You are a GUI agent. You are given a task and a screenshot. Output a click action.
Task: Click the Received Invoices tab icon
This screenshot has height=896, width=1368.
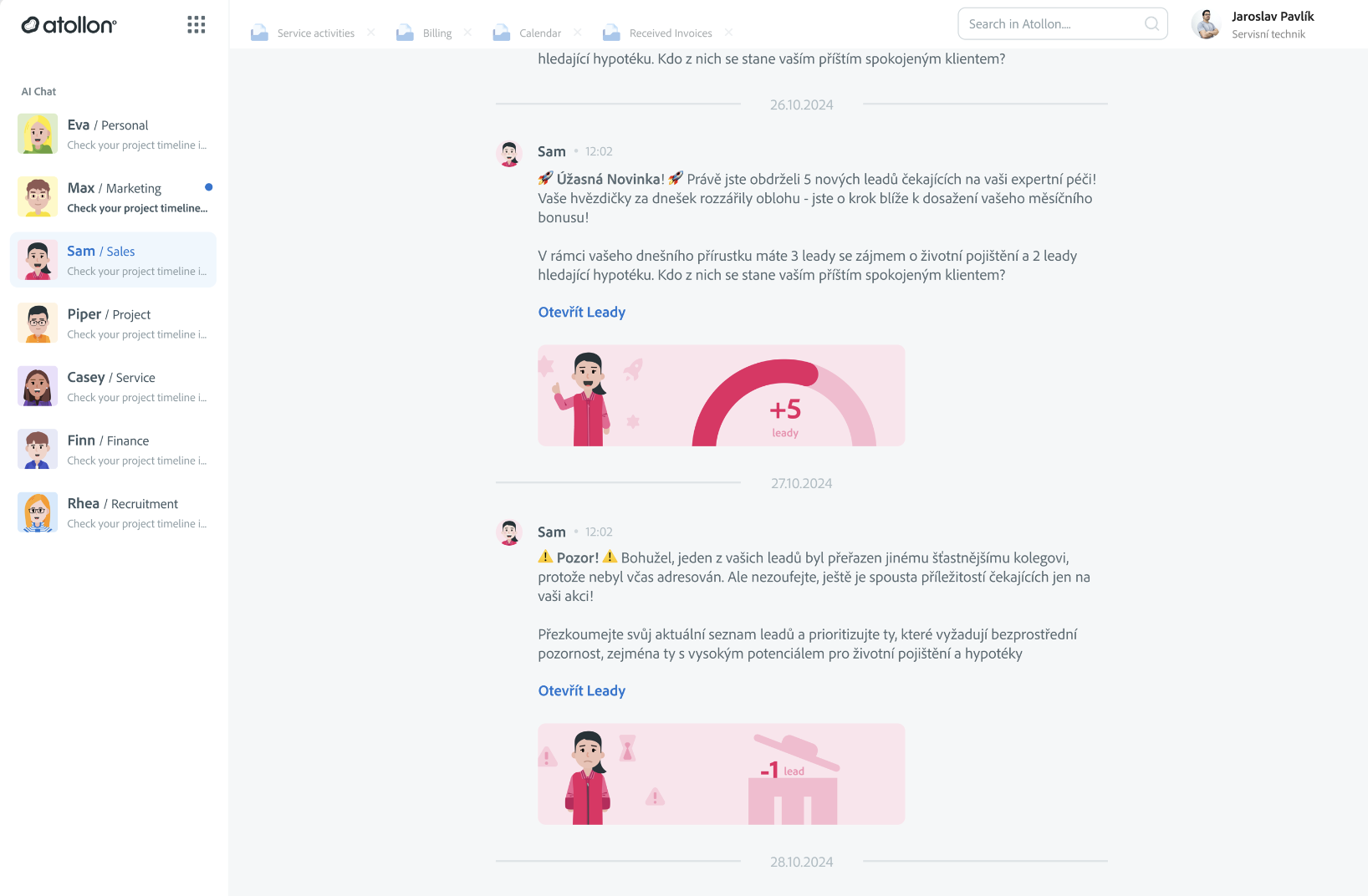click(612, 33)
